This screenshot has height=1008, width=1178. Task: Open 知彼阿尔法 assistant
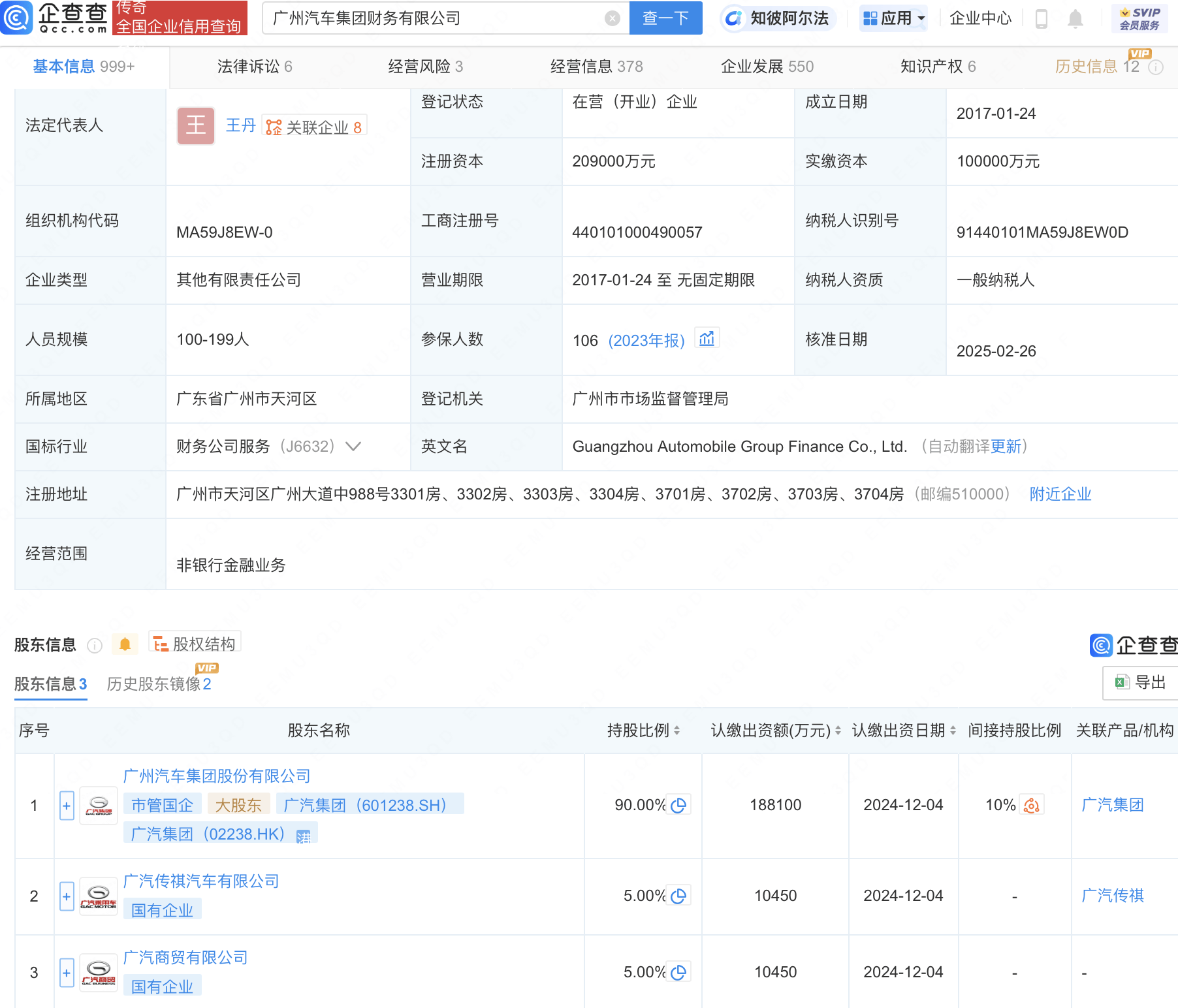tap(778, 18)
